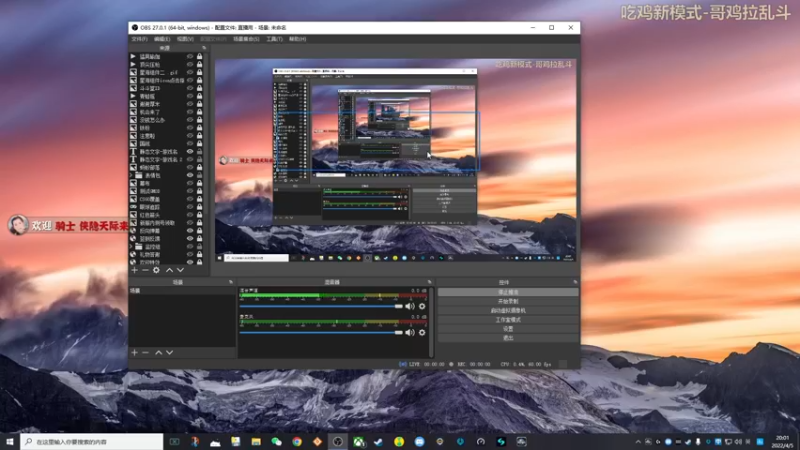Image resolution: width=800 pixels, height=450 pixels.
Task: Move the selected source up in the list
Action: click(x=169, y=270)
